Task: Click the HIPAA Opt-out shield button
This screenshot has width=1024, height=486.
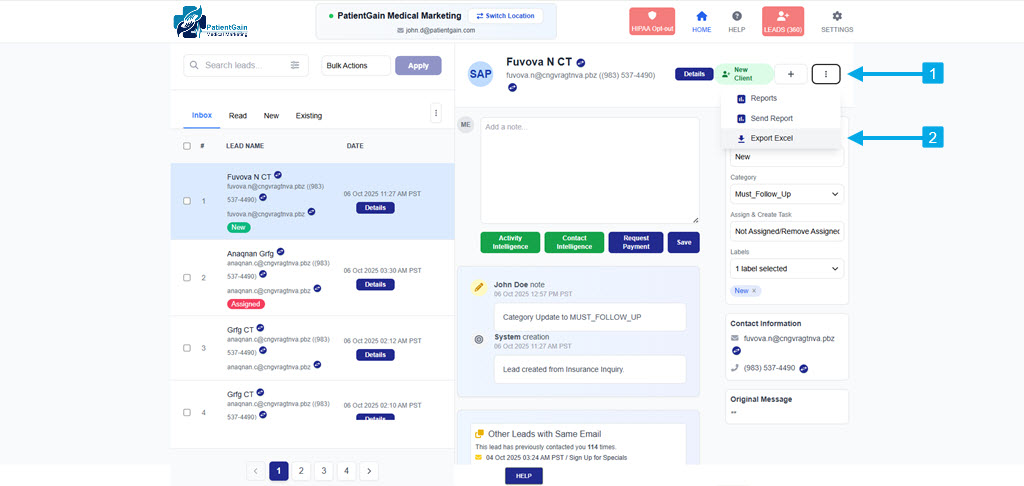Action: tap(652, 21)
